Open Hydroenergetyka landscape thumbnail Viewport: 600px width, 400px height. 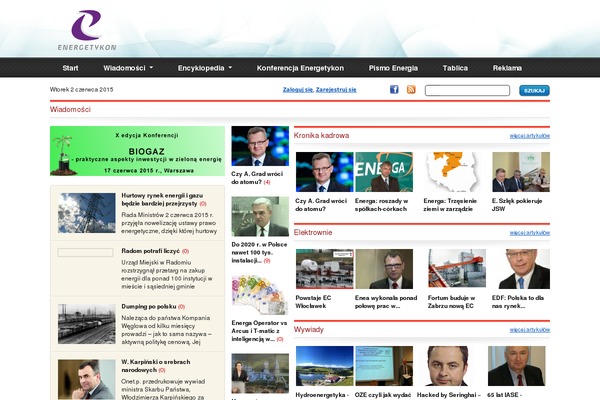[x=324, y=366]
